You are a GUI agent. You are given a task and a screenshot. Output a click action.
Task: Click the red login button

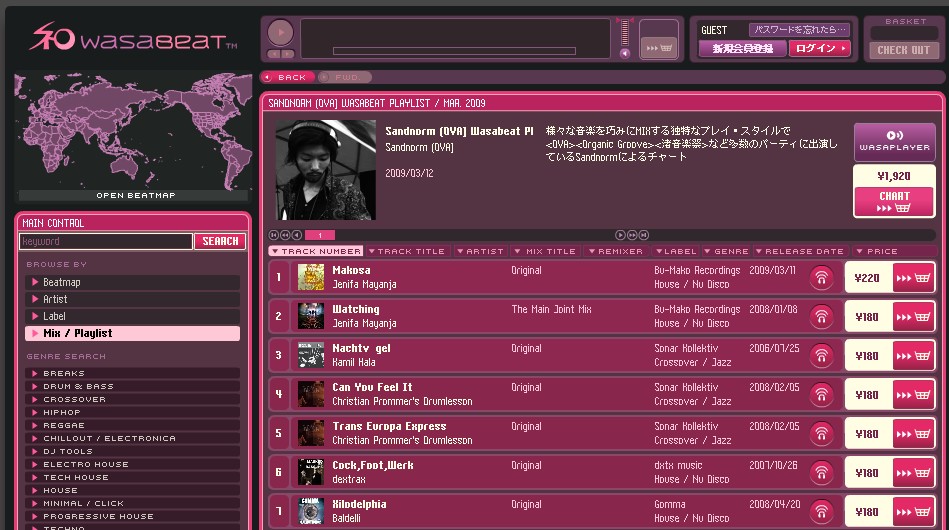point(820,48)
